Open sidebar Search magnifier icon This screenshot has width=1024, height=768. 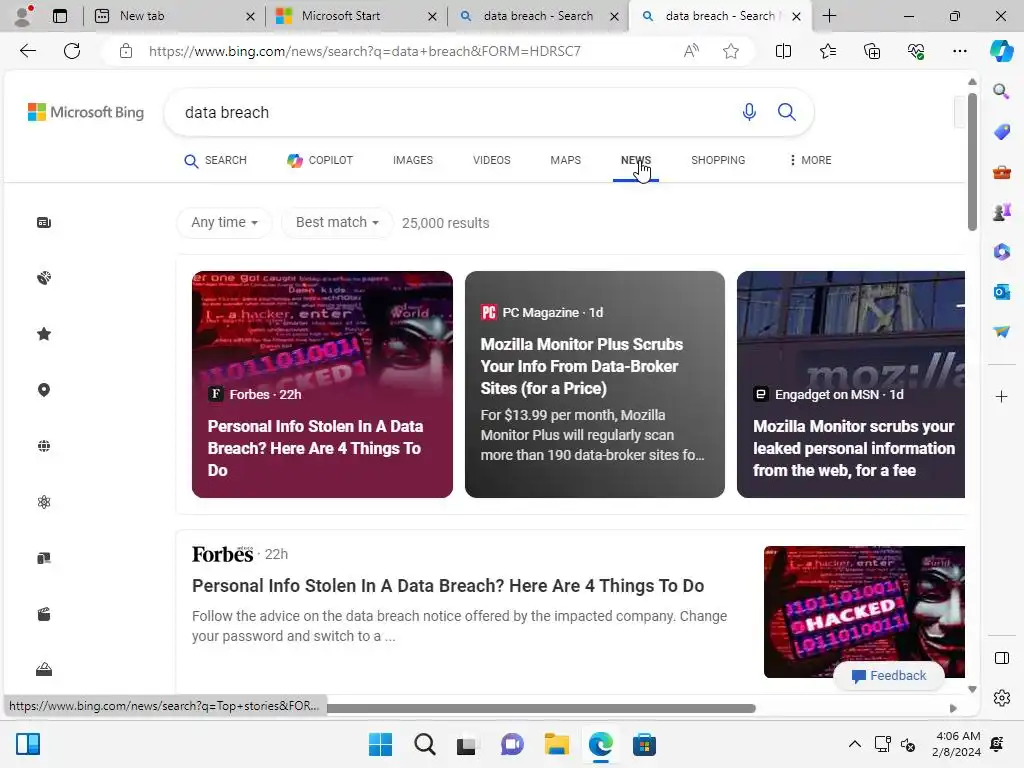tap(1001, 91)
